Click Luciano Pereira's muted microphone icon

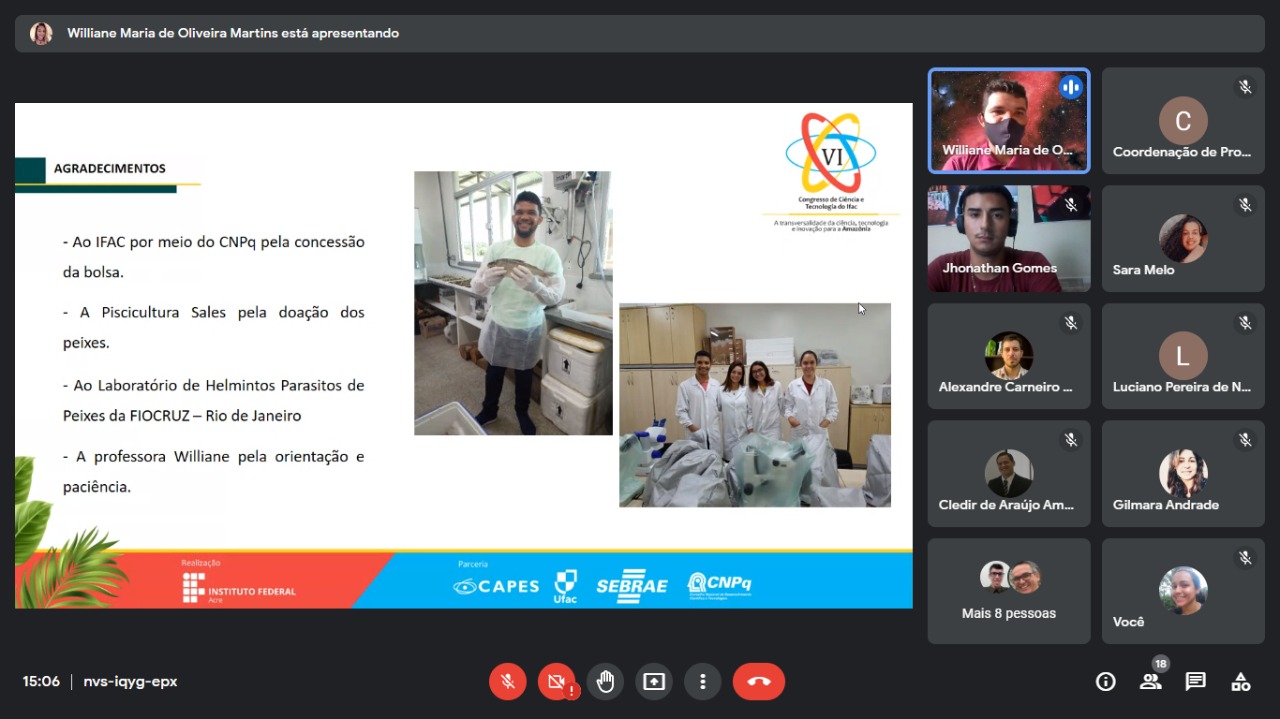point(1245,323)
